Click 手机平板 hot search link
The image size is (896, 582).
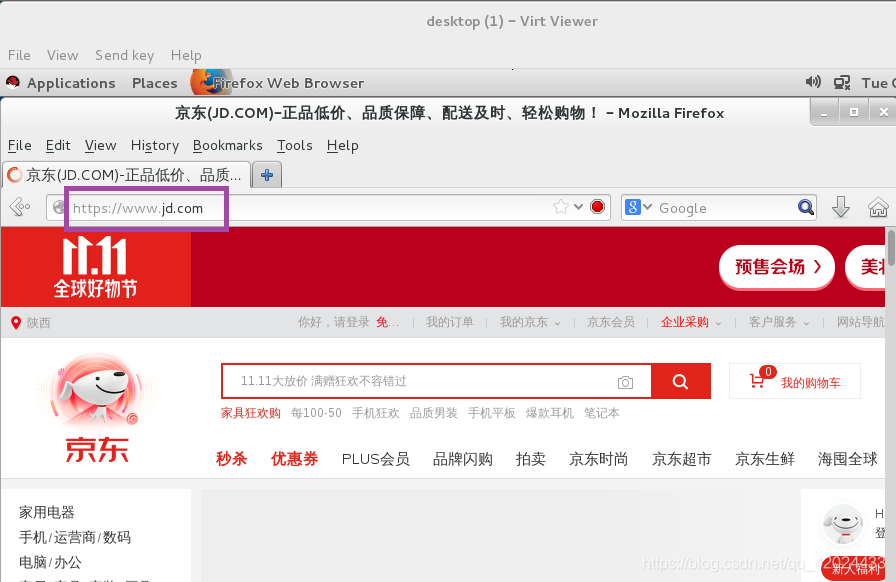coord(491,413)
